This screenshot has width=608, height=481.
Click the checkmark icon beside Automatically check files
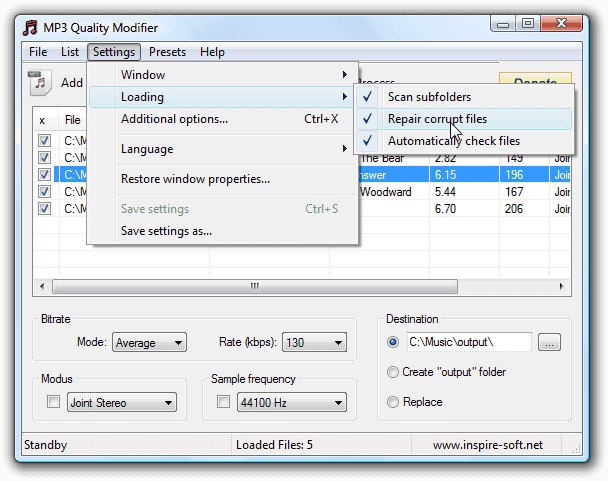point(368,141)
